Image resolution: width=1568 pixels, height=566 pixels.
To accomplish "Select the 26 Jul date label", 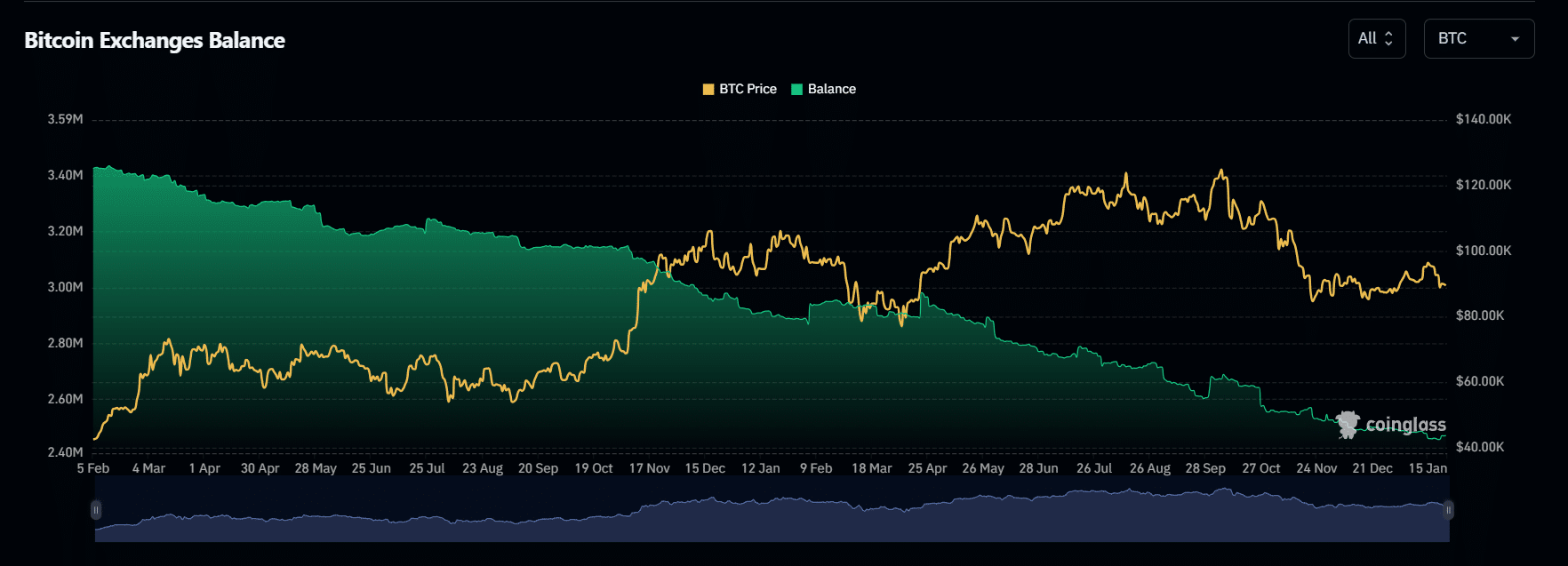I will (1094, 468).
